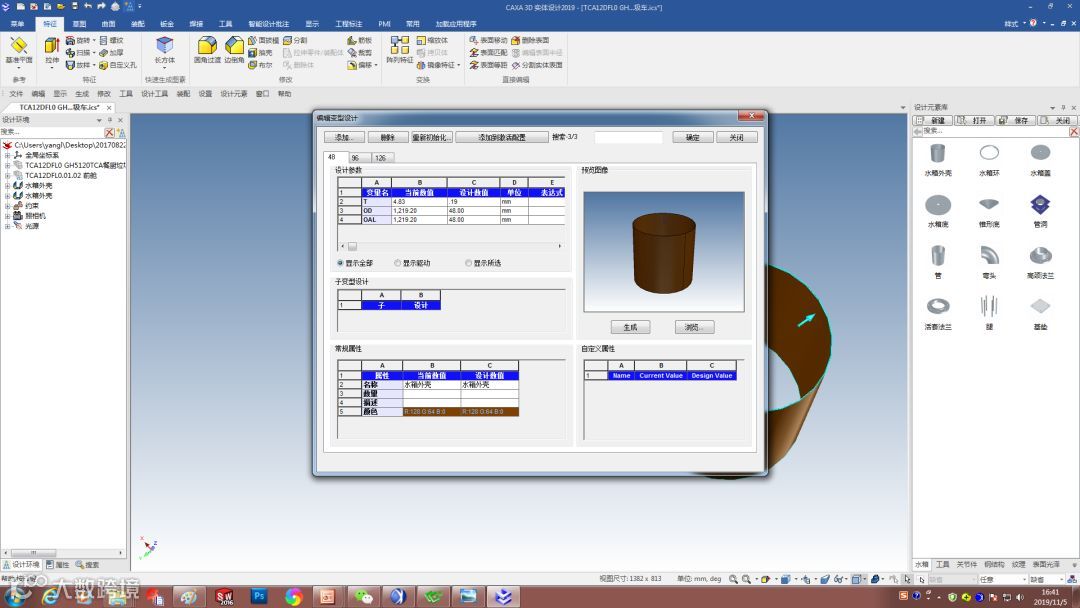The image size is (1080, 608).
Task: Open Photoshop from the Windows taskbar
Action: [x=259, y=597]
